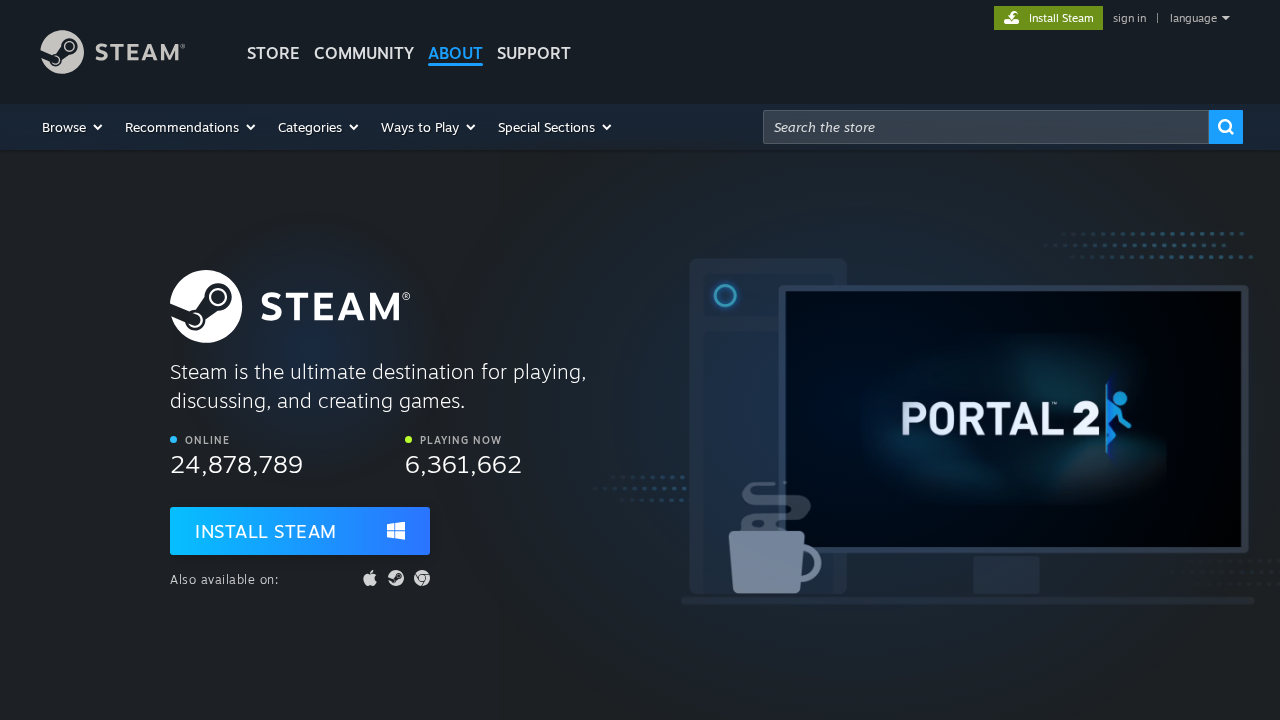Click the large white Steam logo
This screenshot has height=720, width=1280.
coord(290,306)
